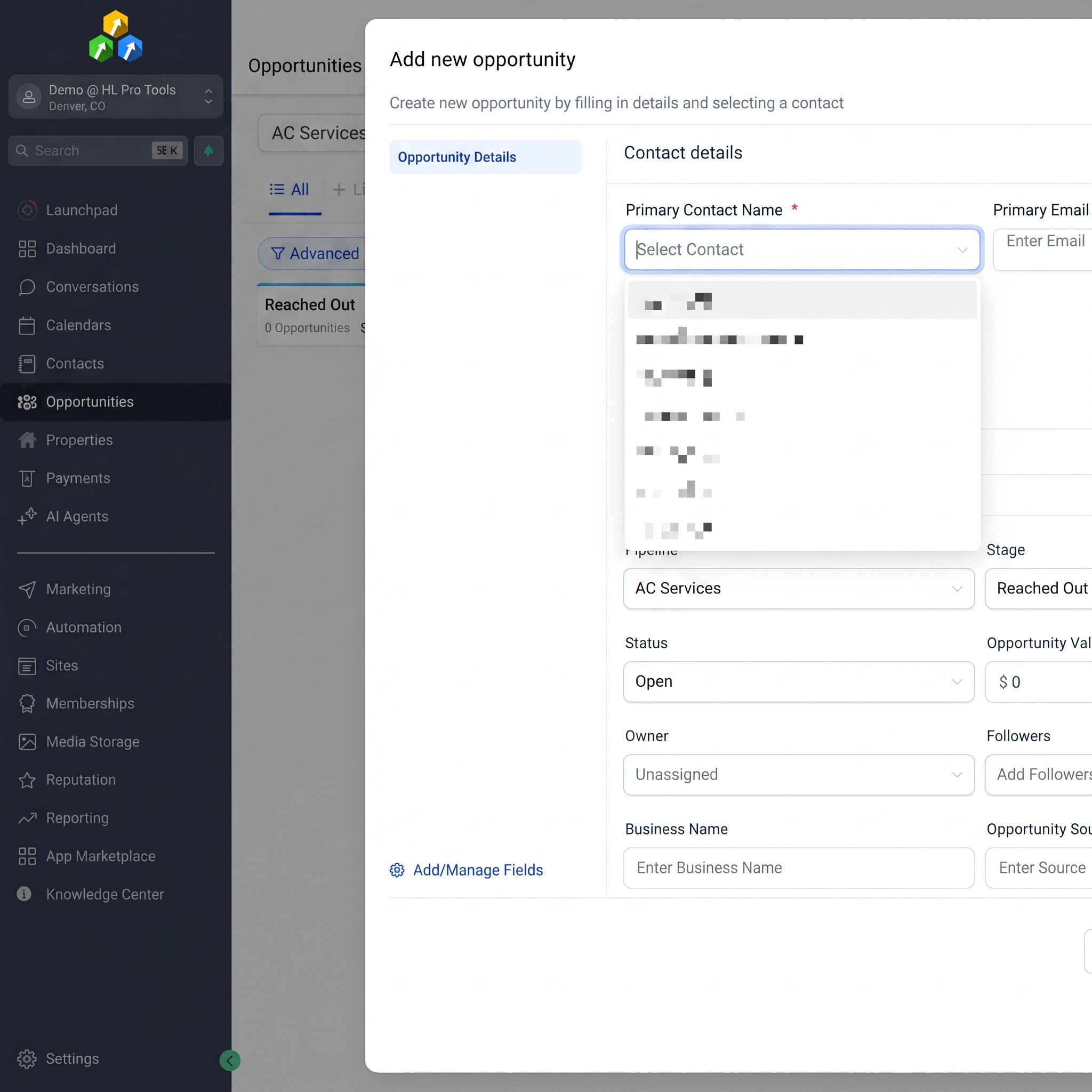Open Media Storage image icon
Image resolution: width=1092 pixels, height=1092 pixels.
coord(27,742)
